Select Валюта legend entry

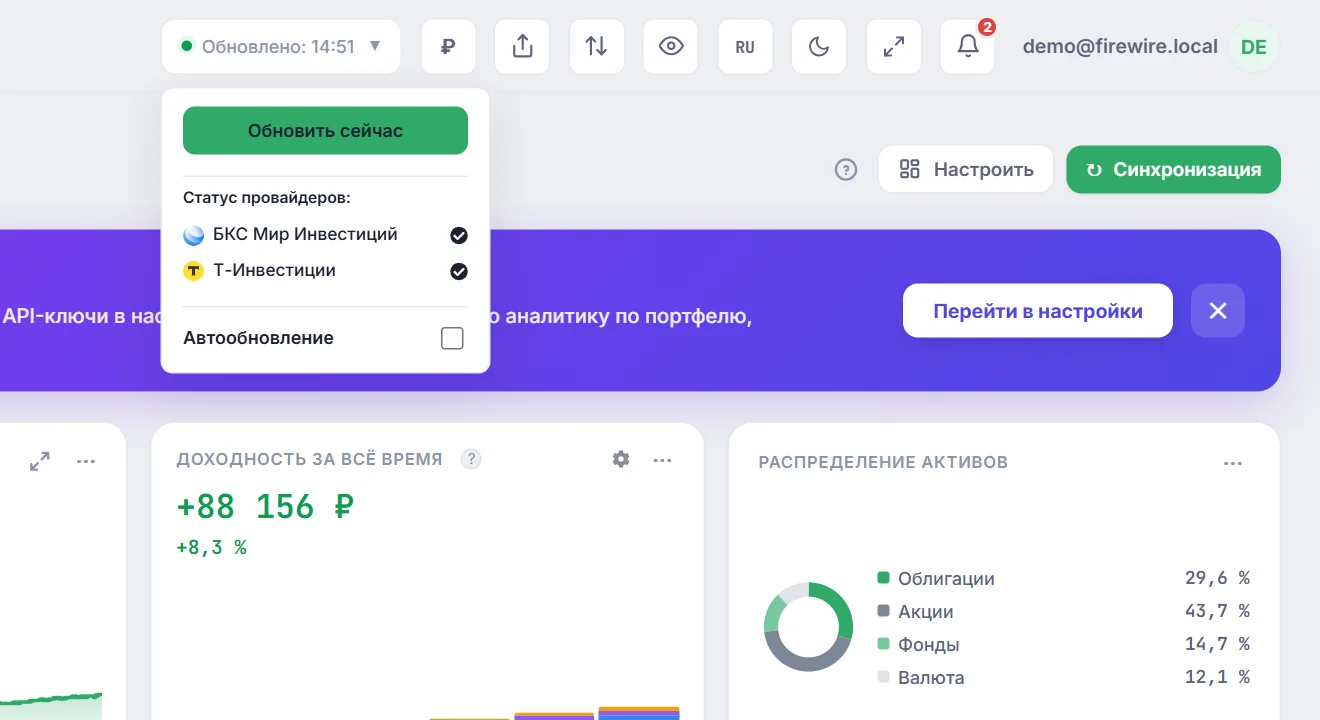click(921, 677)
